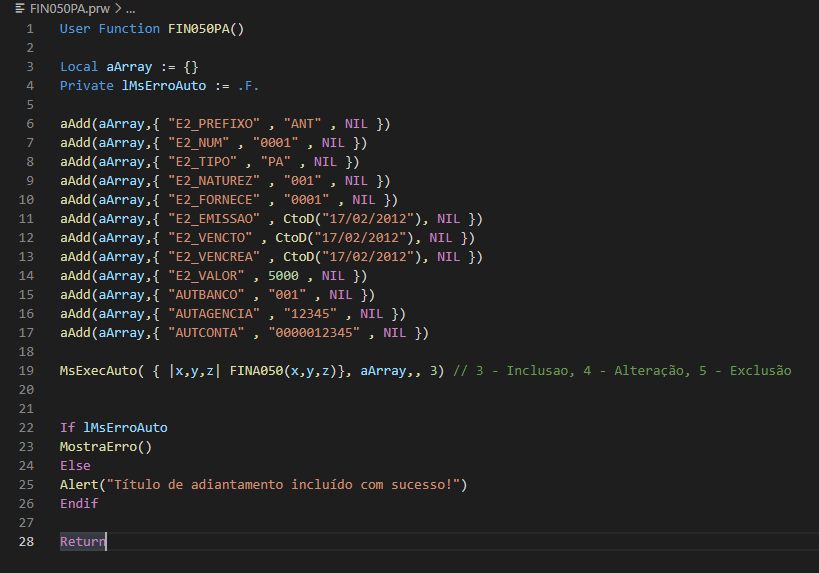Click the "E2_PREFIXO" string
Screen dimensions: 819x573
214,124
